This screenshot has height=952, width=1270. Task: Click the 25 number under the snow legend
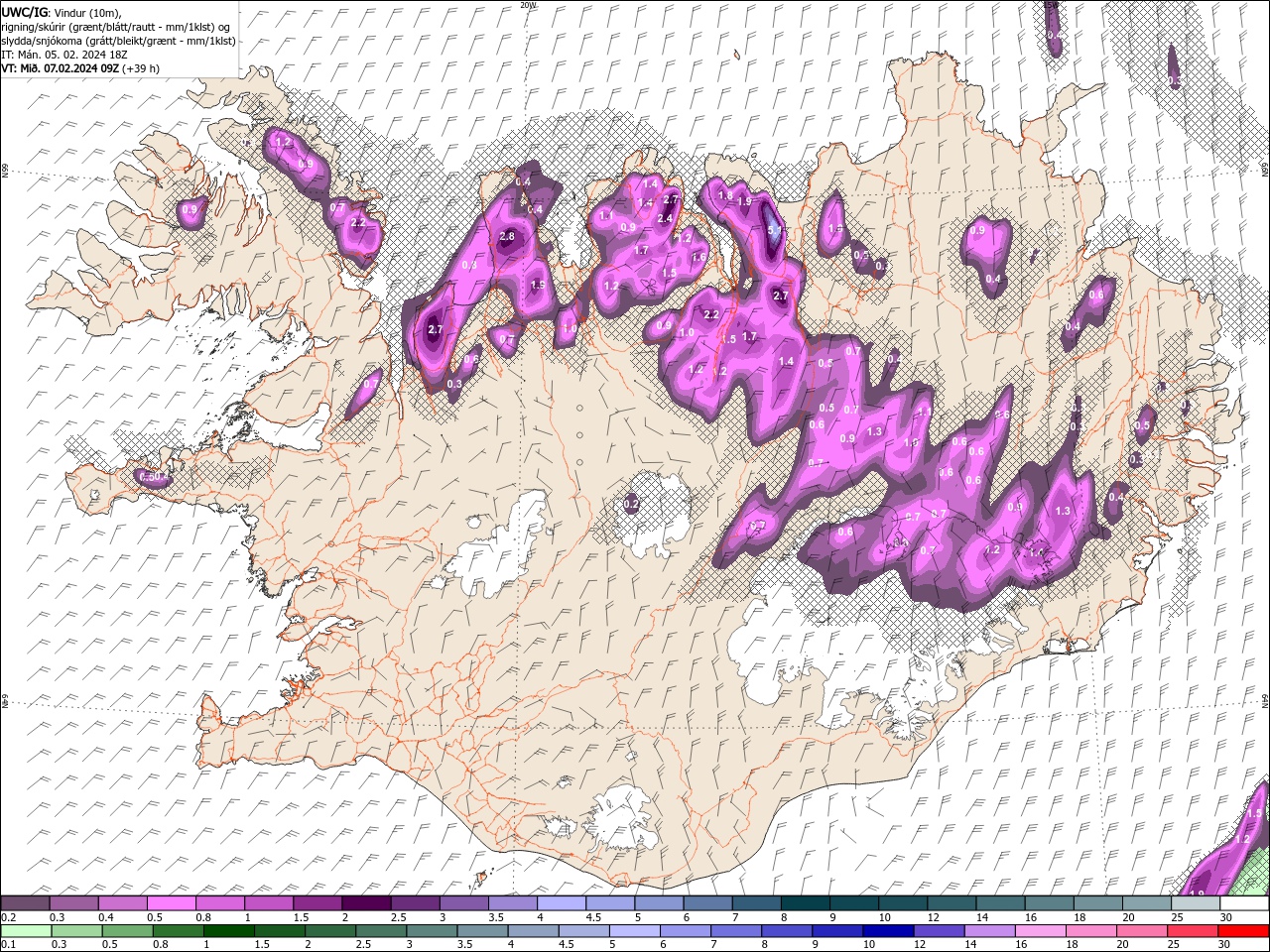click(1177, 917)
